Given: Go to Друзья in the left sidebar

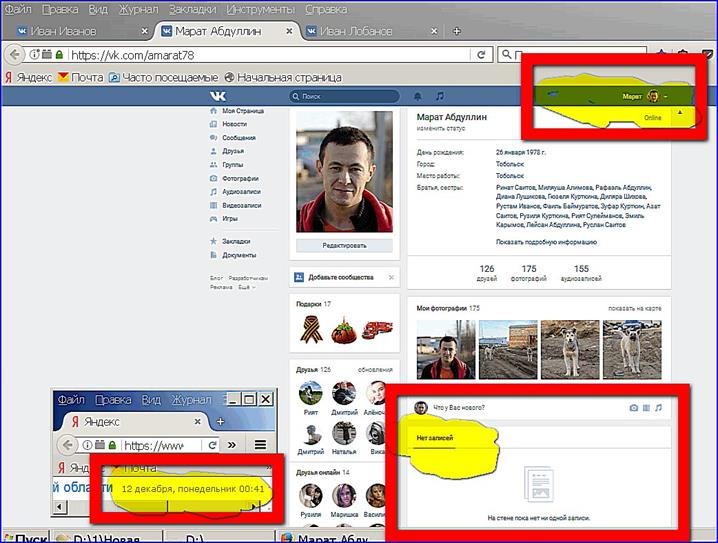Looking at the screenshot, I should [233, 151].
